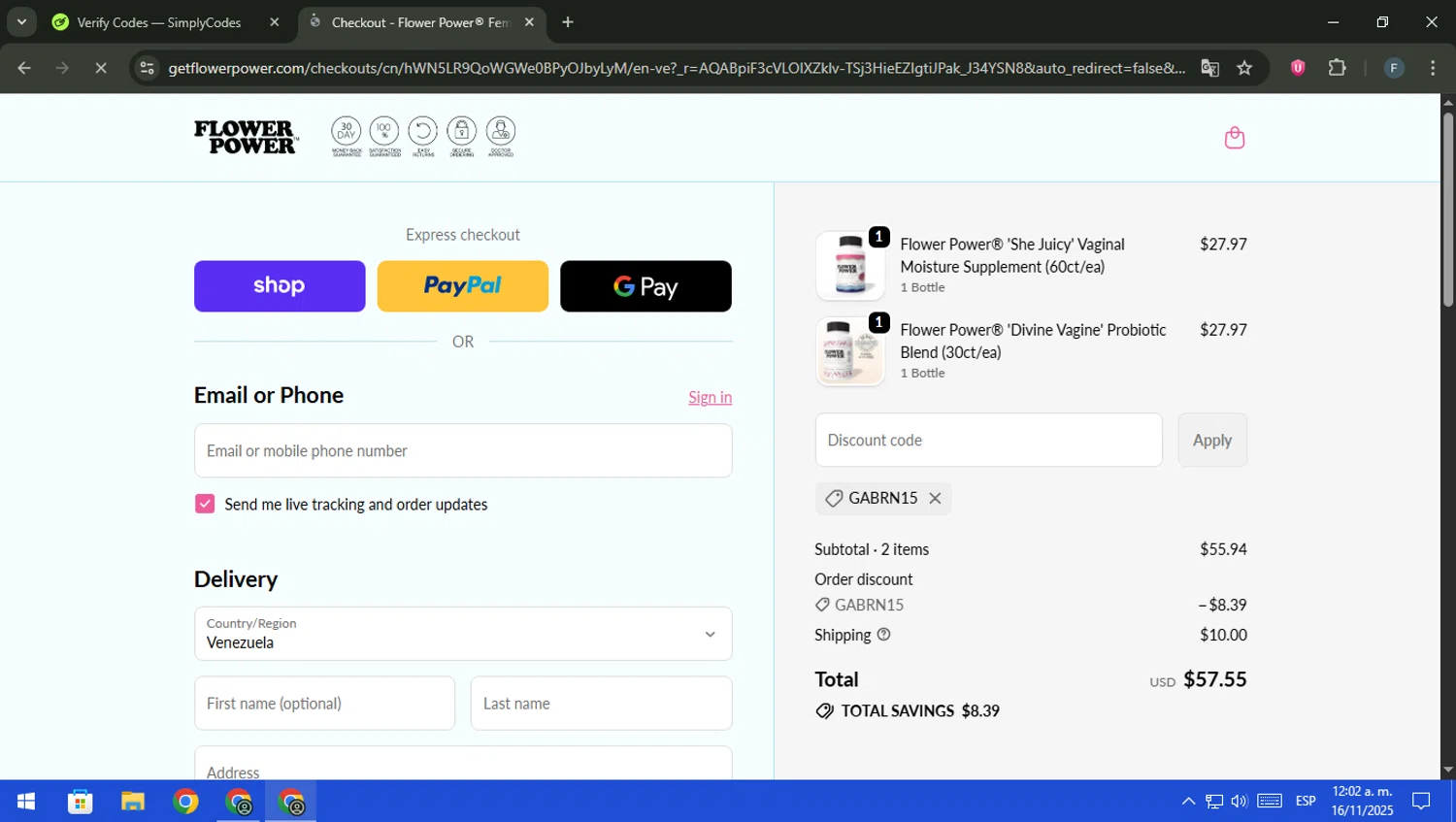Open Microsoft Store from the taskbar
Screen dimensions: 1456x822
tap(80, 802)
